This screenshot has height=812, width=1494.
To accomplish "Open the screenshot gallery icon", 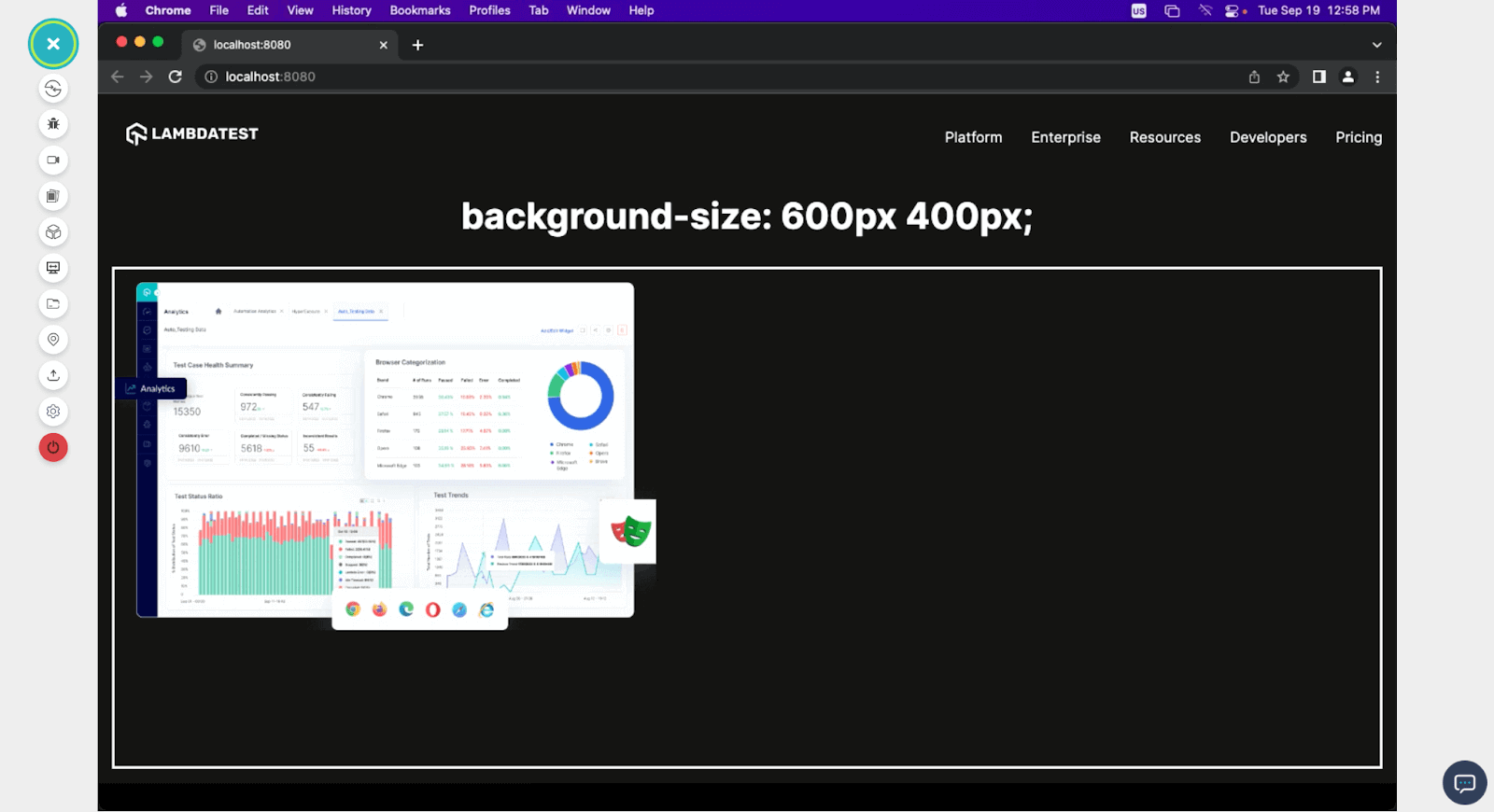I will [x=53, y=196].
